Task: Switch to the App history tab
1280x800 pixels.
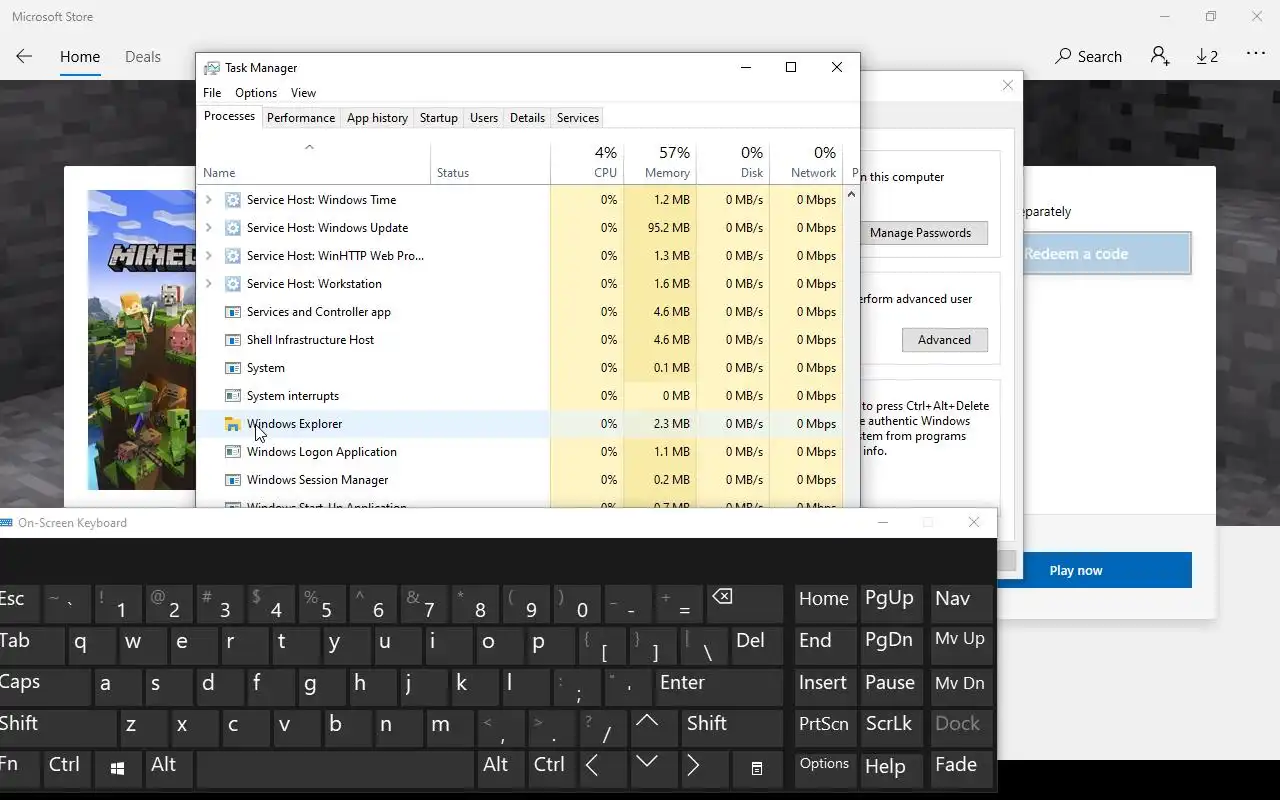Action: pos(377,118)
